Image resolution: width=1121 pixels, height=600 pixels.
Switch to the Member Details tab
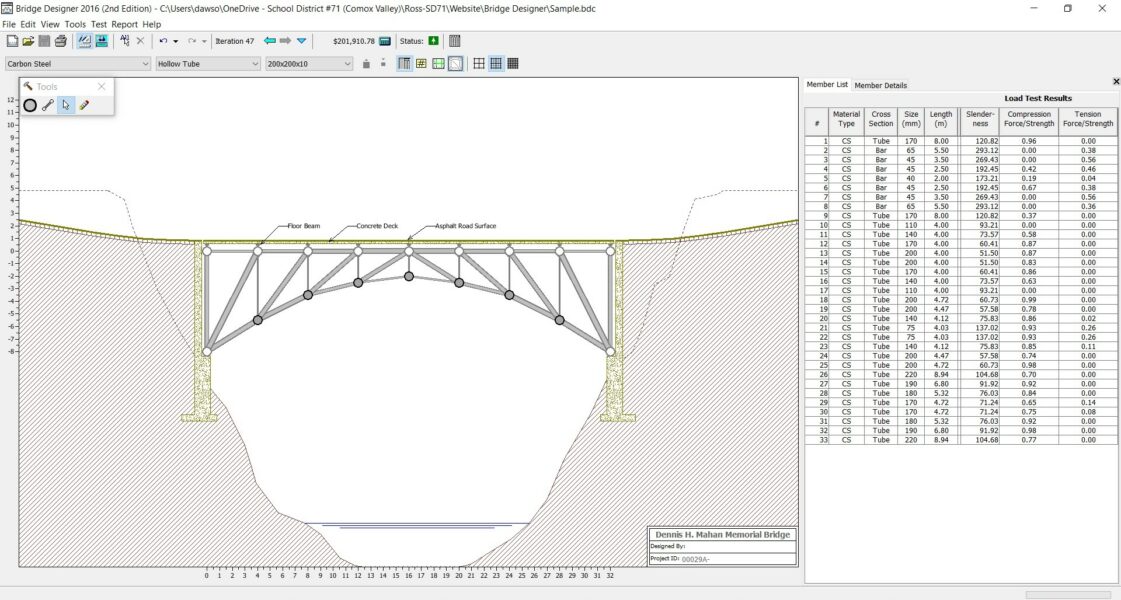(883, 84)
